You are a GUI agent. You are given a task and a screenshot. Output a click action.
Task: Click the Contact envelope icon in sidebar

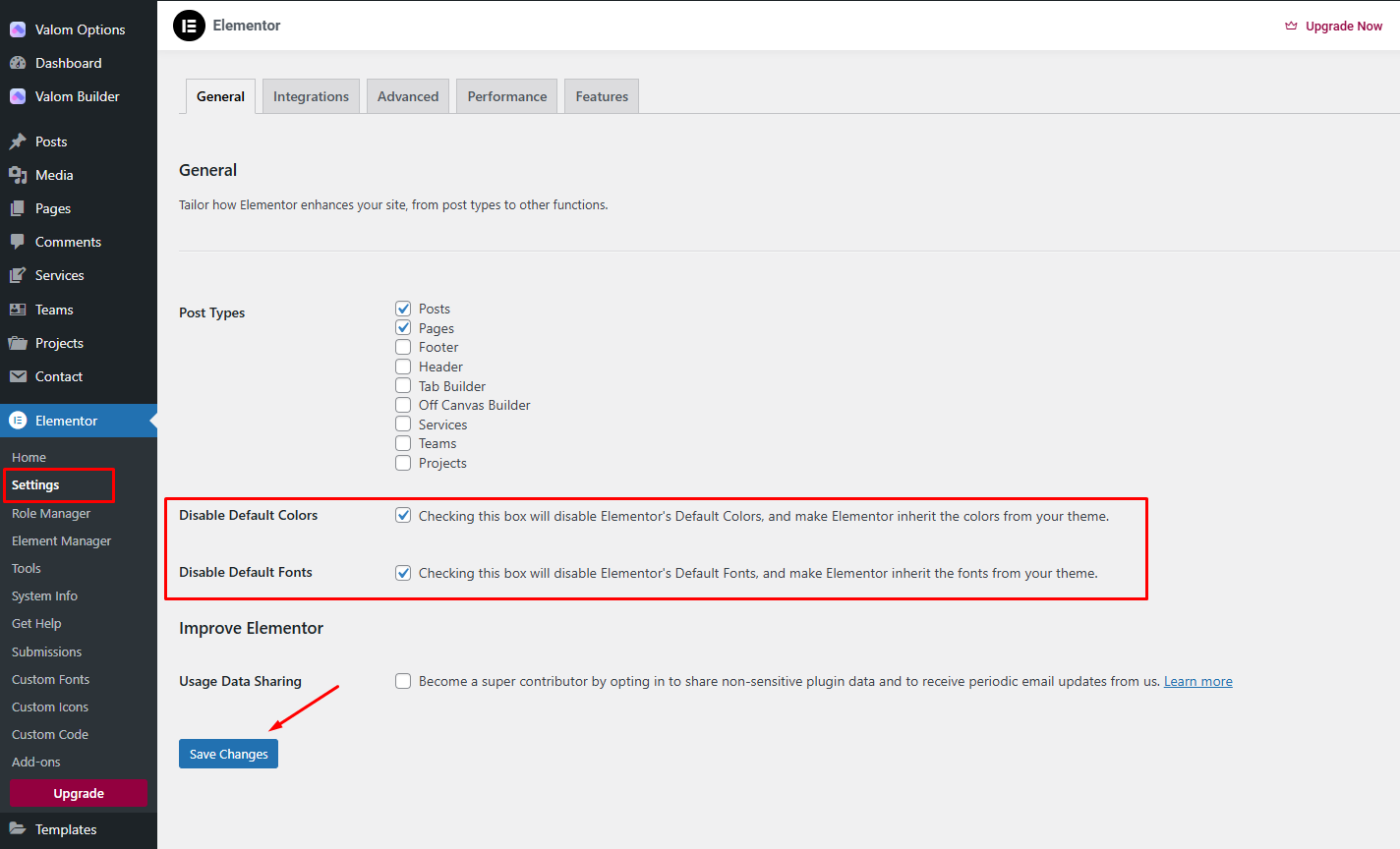[18, 376]
